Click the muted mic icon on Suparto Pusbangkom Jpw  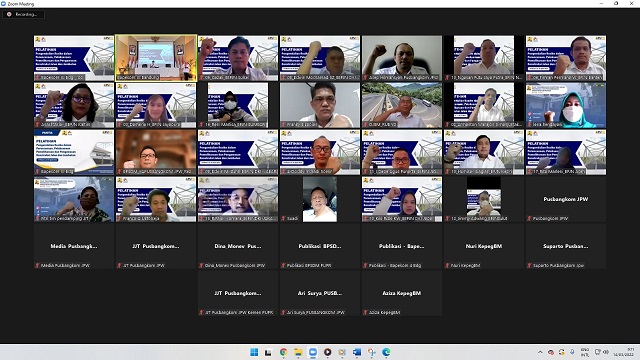click(x=529, y=266)
